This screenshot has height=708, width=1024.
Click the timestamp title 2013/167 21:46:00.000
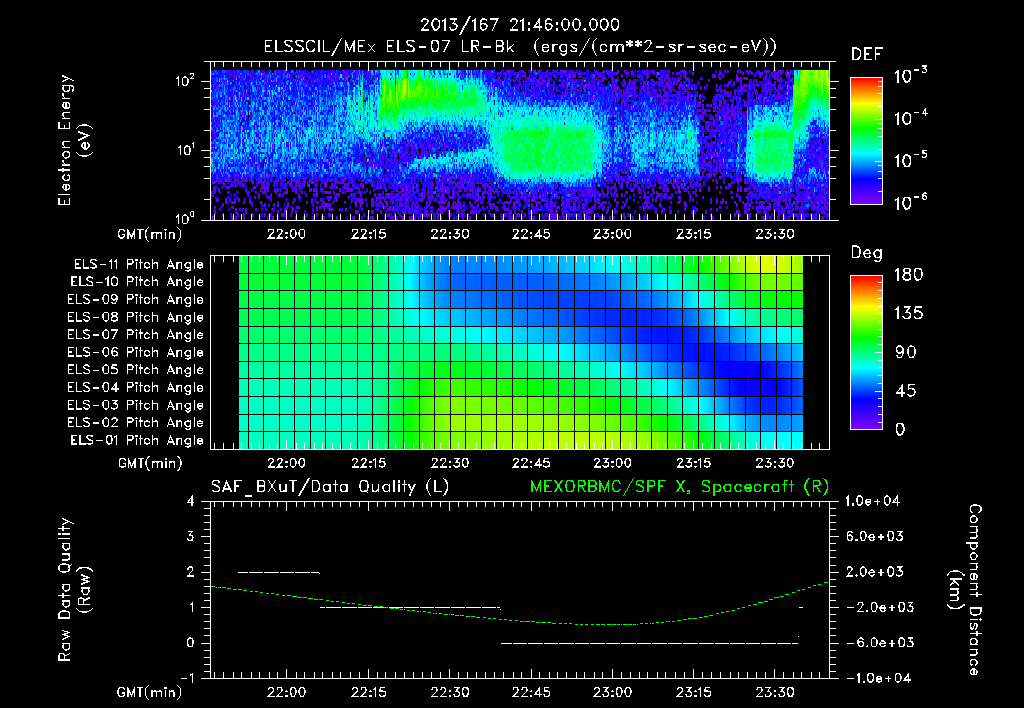point(519,25)
